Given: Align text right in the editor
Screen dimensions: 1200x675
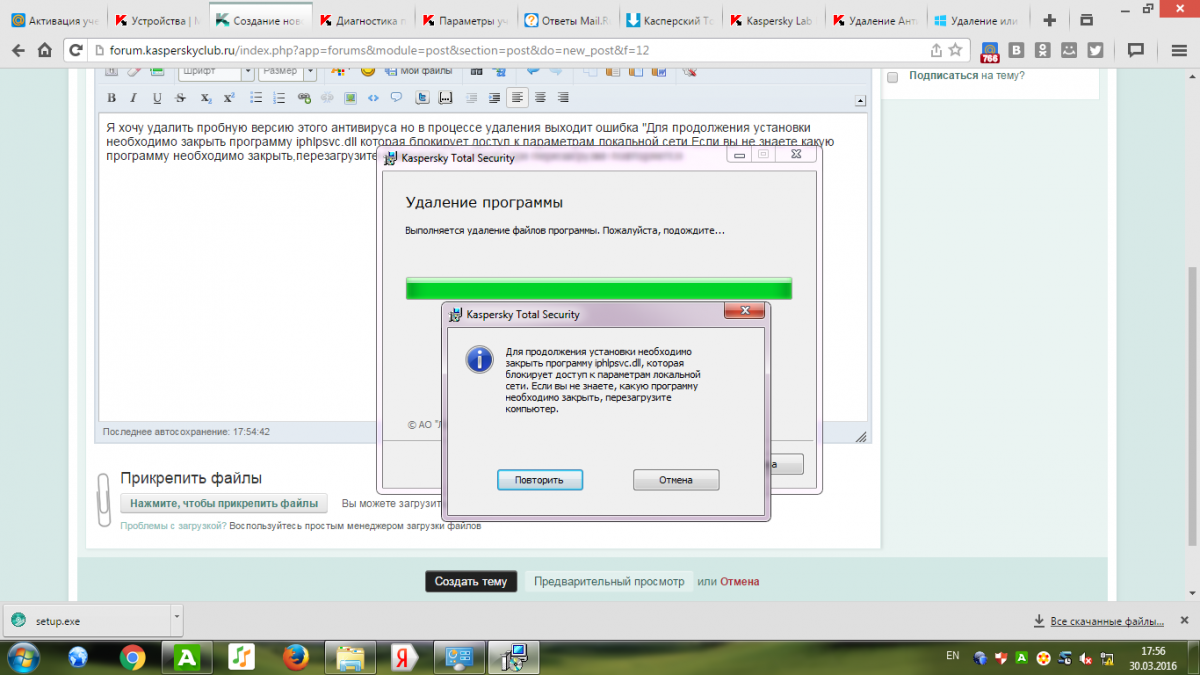Looking at the screenshot, I should 563,98.
